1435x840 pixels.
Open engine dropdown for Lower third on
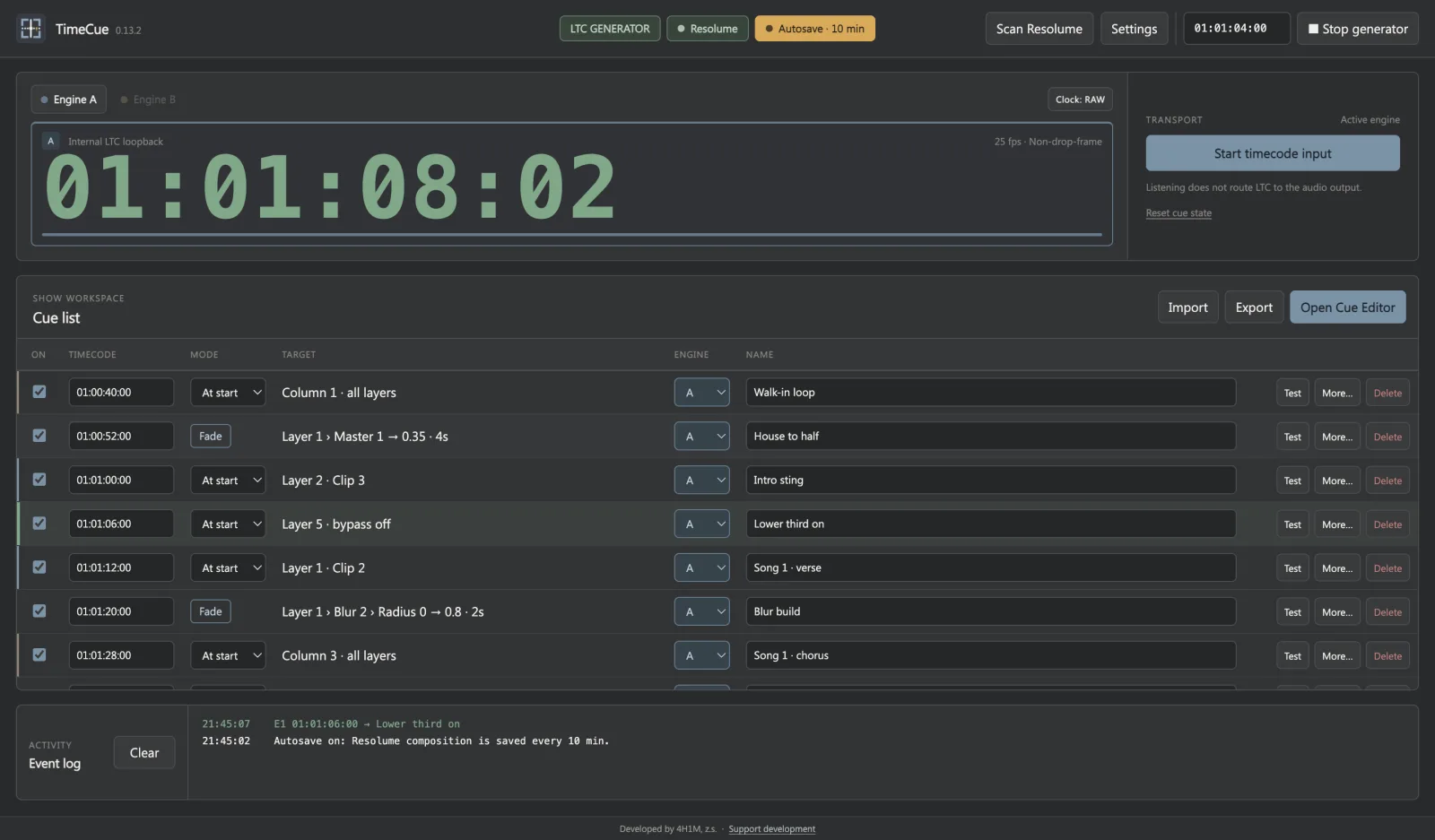pyautogui.click(x=701, y=524)
